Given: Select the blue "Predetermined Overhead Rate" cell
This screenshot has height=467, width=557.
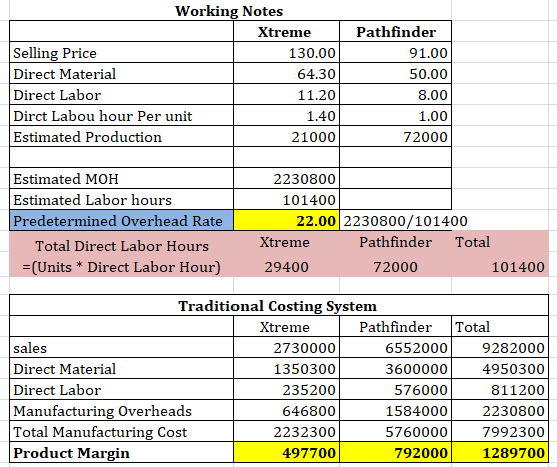Looking at the screenshot, I should click(x=121, y=221).
